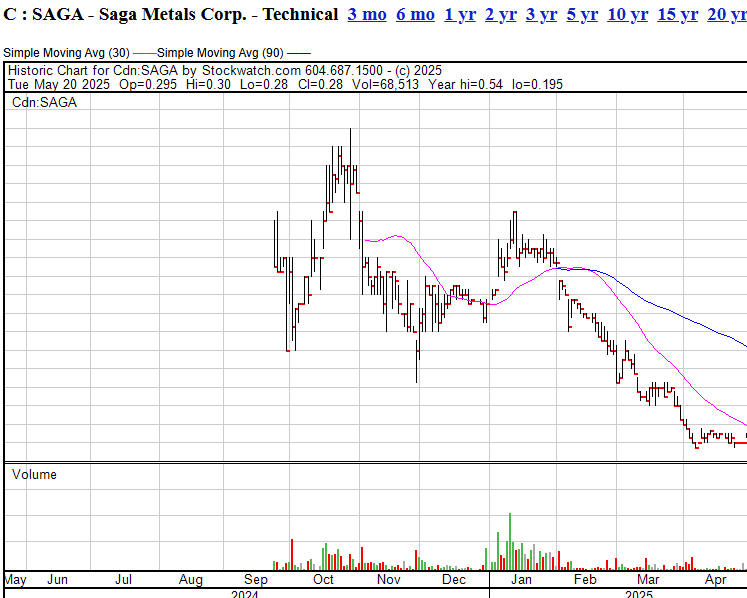This screenshot has width=747, height=598.
Task: Click the tallest green volume bar in January
Action: [x=510, y=542]
